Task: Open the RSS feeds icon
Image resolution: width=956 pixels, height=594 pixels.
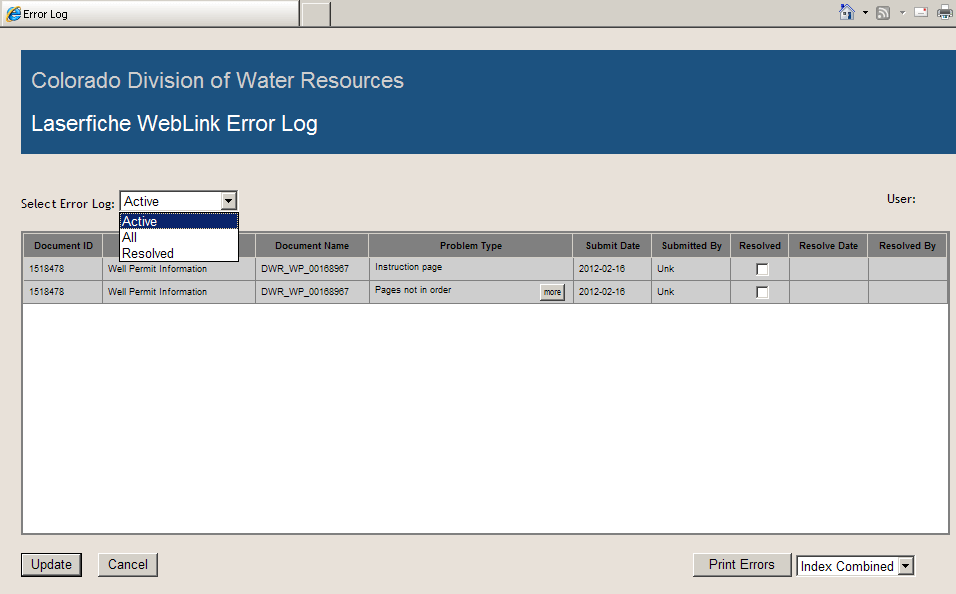Action: 883,13
